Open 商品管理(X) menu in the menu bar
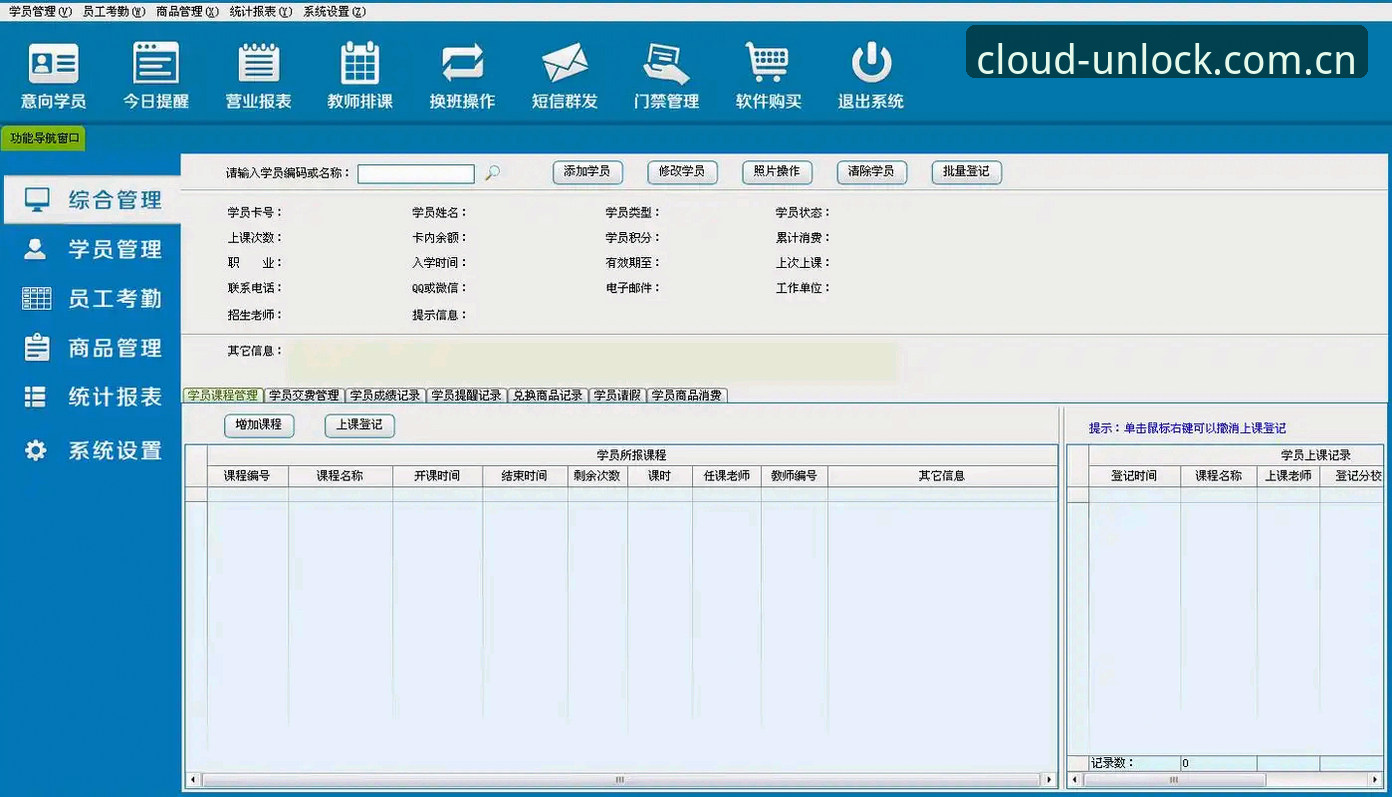The height and width of the screenshot is (797, 1392). pyautogui.click(x=187, y=11)
